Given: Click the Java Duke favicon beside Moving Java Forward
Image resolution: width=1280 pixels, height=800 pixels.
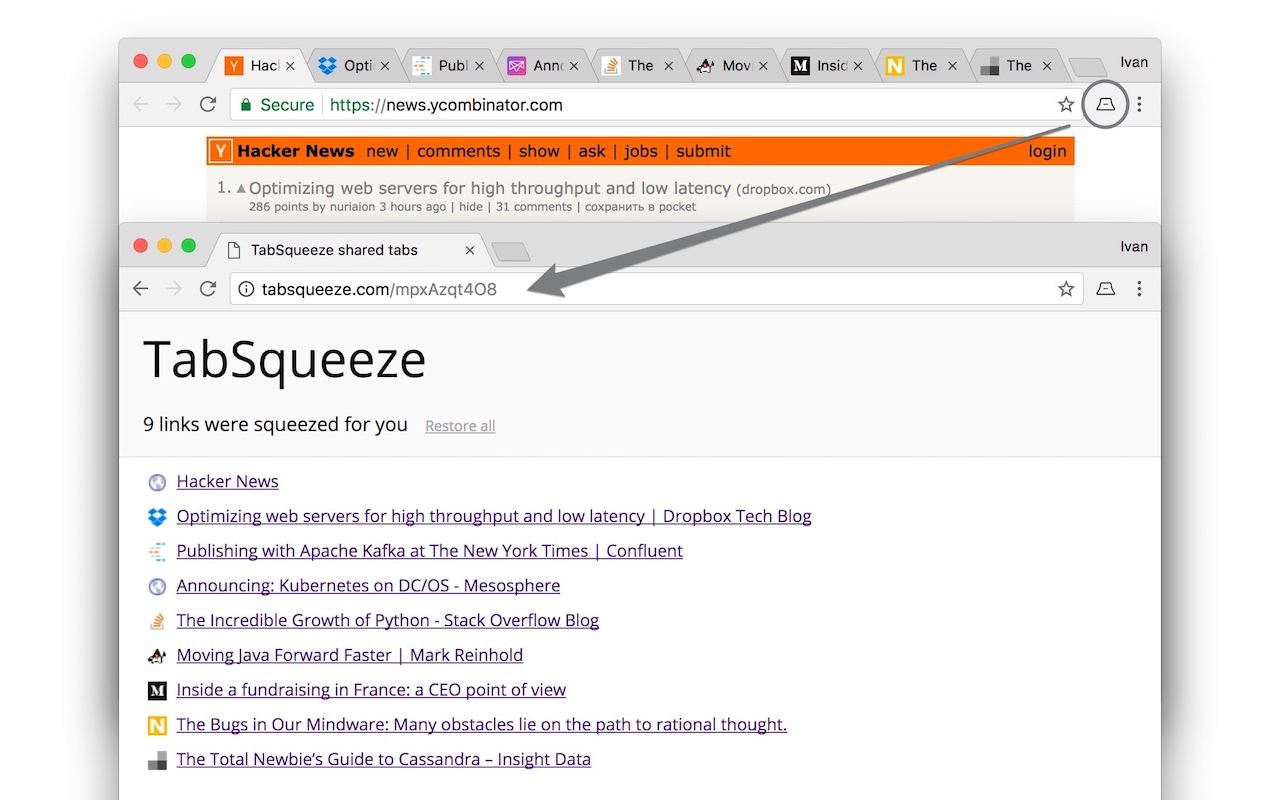Looking at the screenshot, I should click(x=157, y=656).
